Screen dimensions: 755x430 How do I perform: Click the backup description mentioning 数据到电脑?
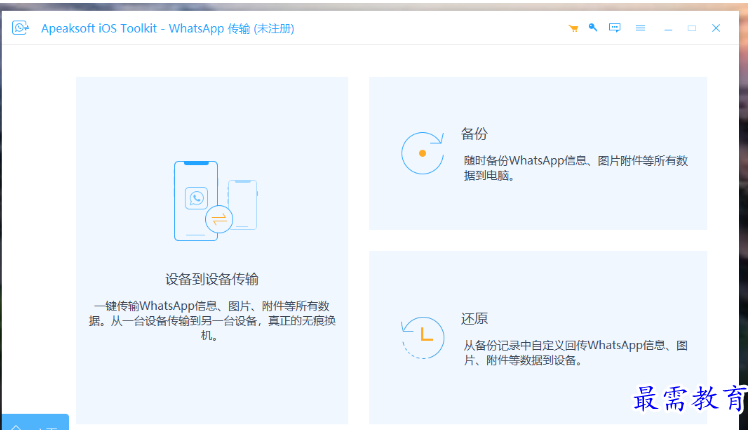coord(575,168)
